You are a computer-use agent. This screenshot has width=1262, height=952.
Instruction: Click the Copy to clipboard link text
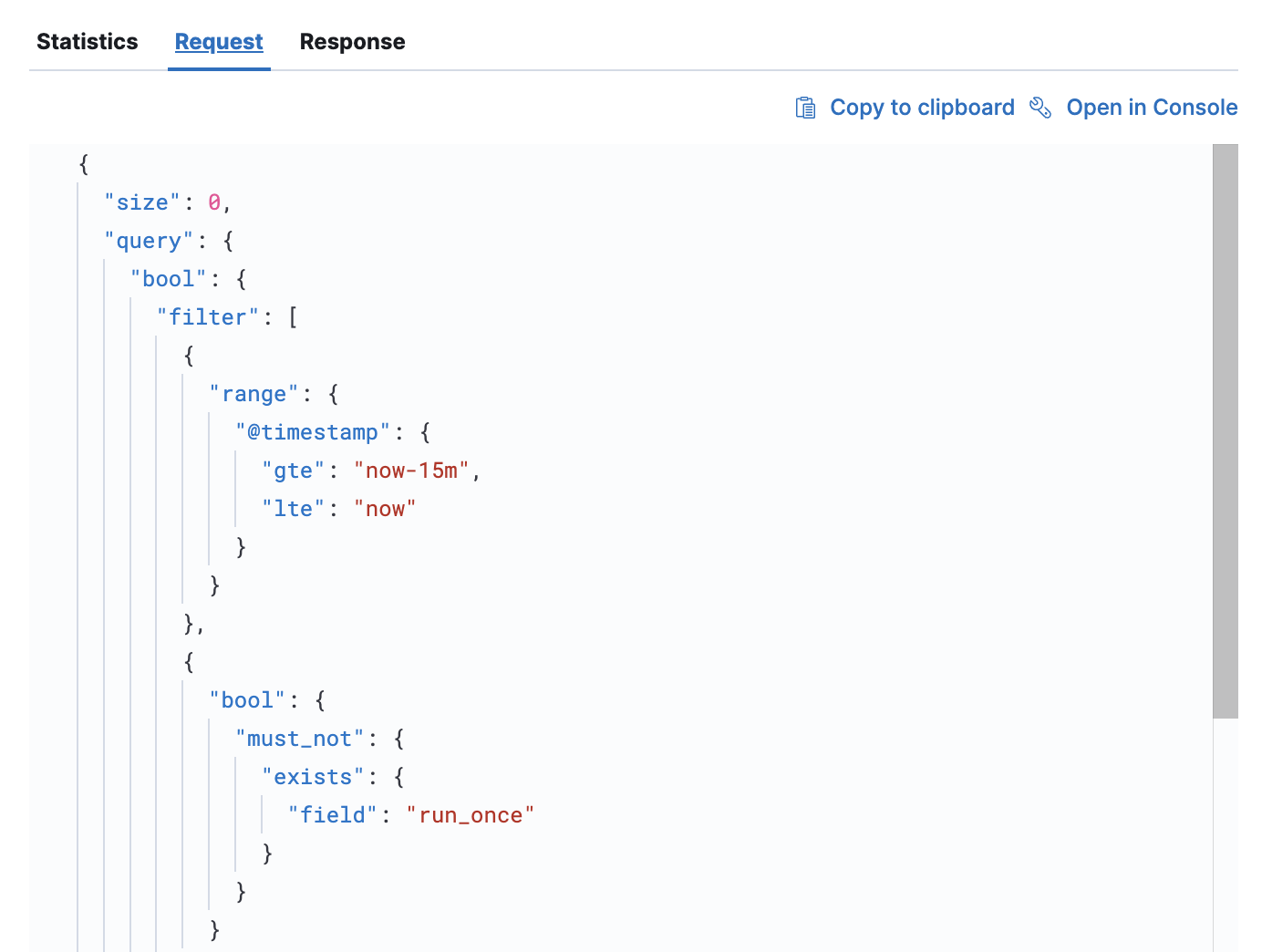[921, 107]
